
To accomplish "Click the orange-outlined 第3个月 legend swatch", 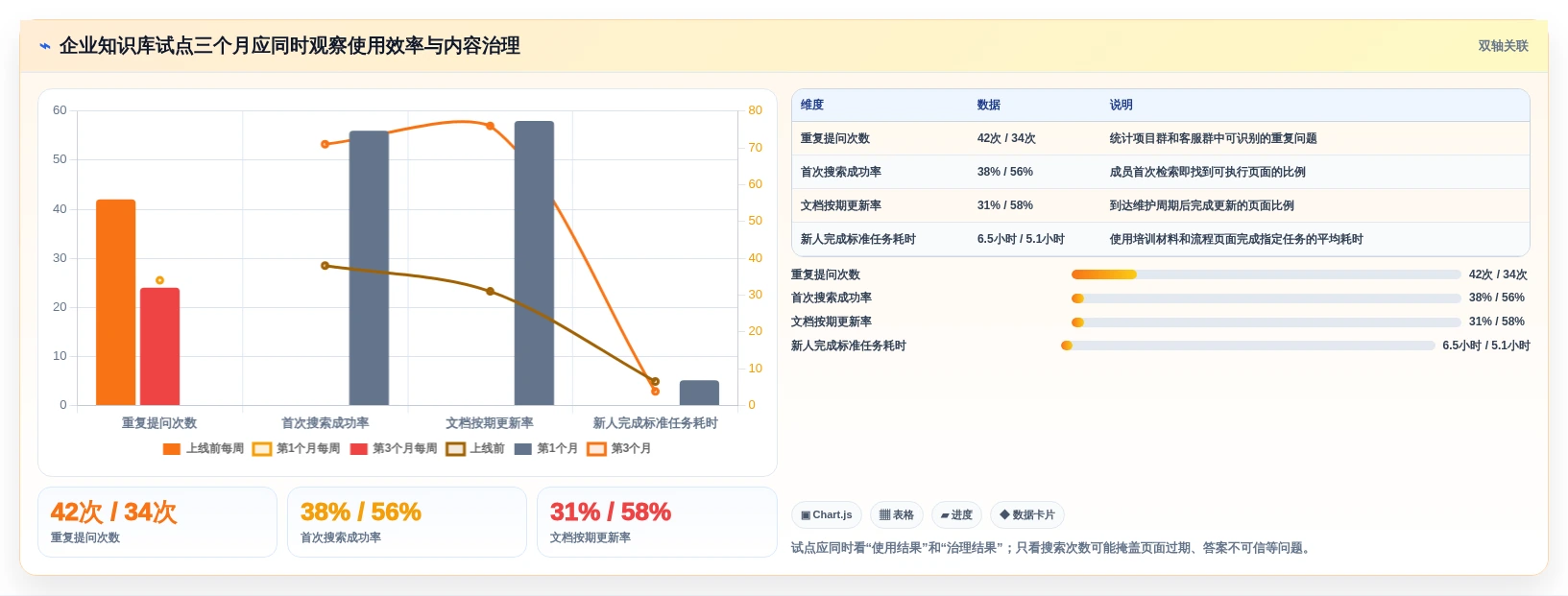I will 596,448.
